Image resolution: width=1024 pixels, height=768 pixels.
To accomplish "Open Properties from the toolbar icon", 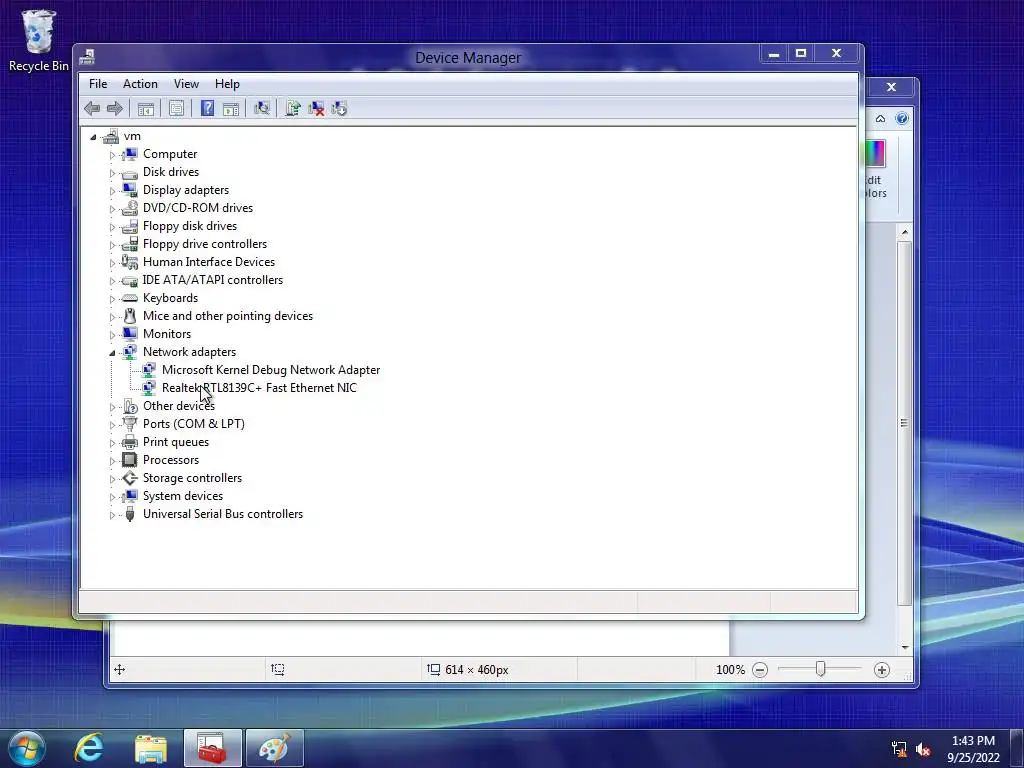I will point(176,108).
